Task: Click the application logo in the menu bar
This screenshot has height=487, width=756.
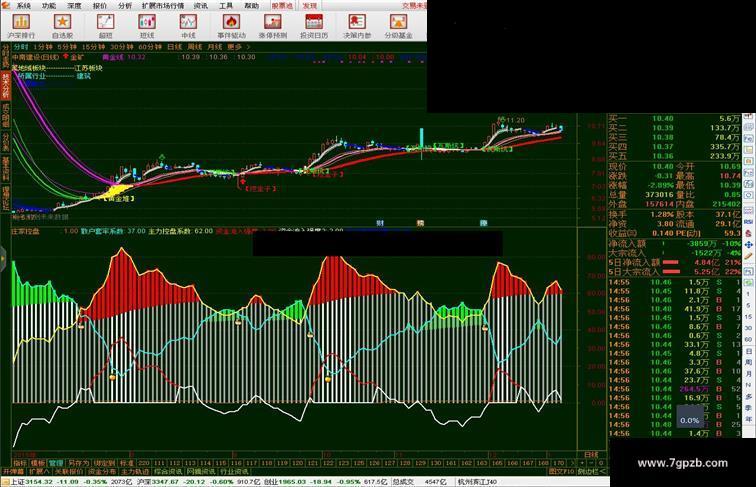Action: pyautogui.click(x=5, y=5)
